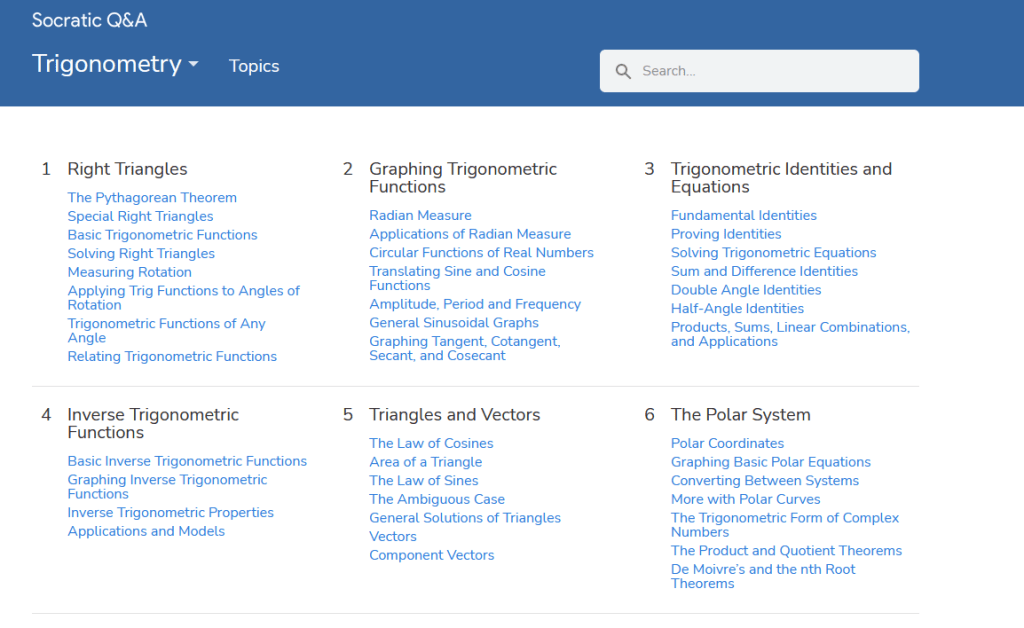1024x628 pixels.
Task: Open the Fundamental Identities topic
Action: (x=743, y=215)
